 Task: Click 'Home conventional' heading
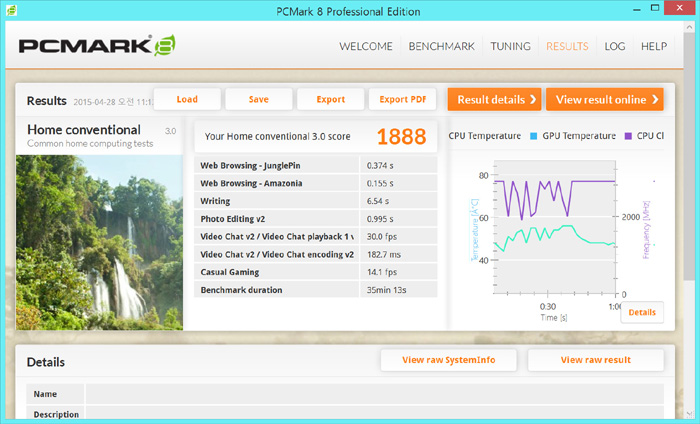coord(84,130)
